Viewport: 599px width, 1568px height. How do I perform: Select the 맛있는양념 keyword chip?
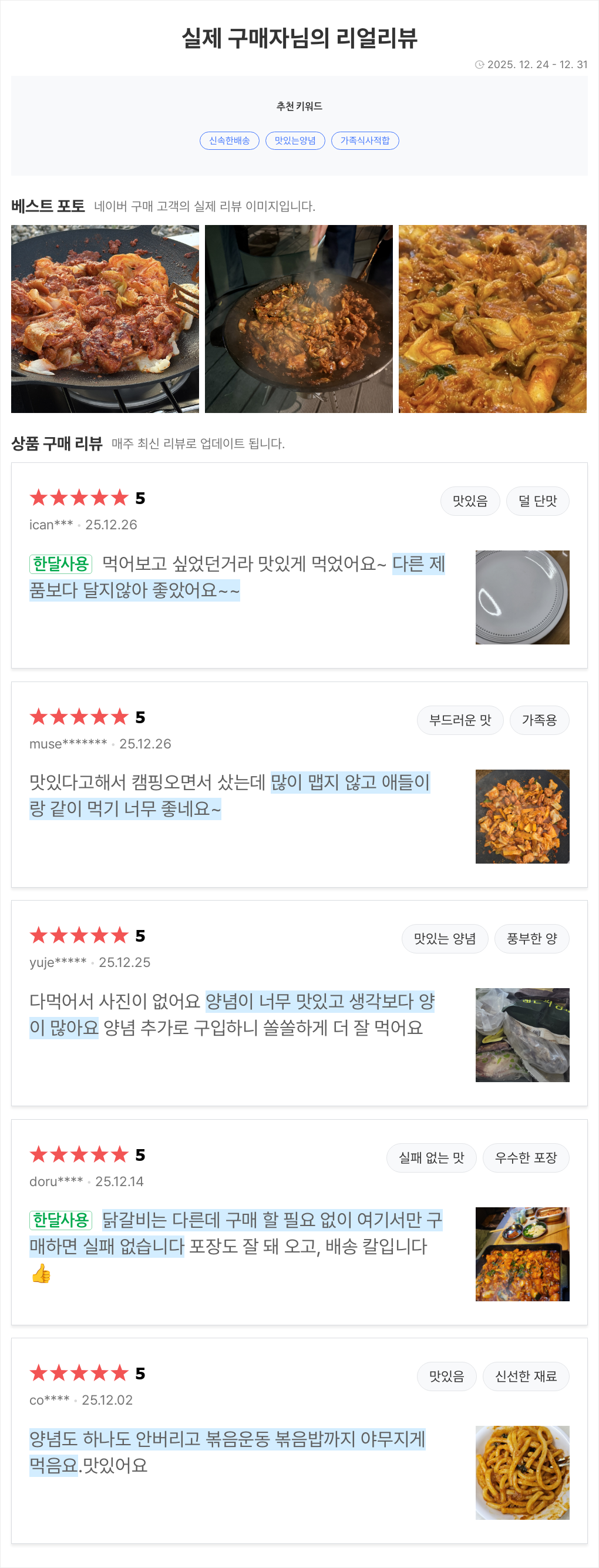(295, 140)
